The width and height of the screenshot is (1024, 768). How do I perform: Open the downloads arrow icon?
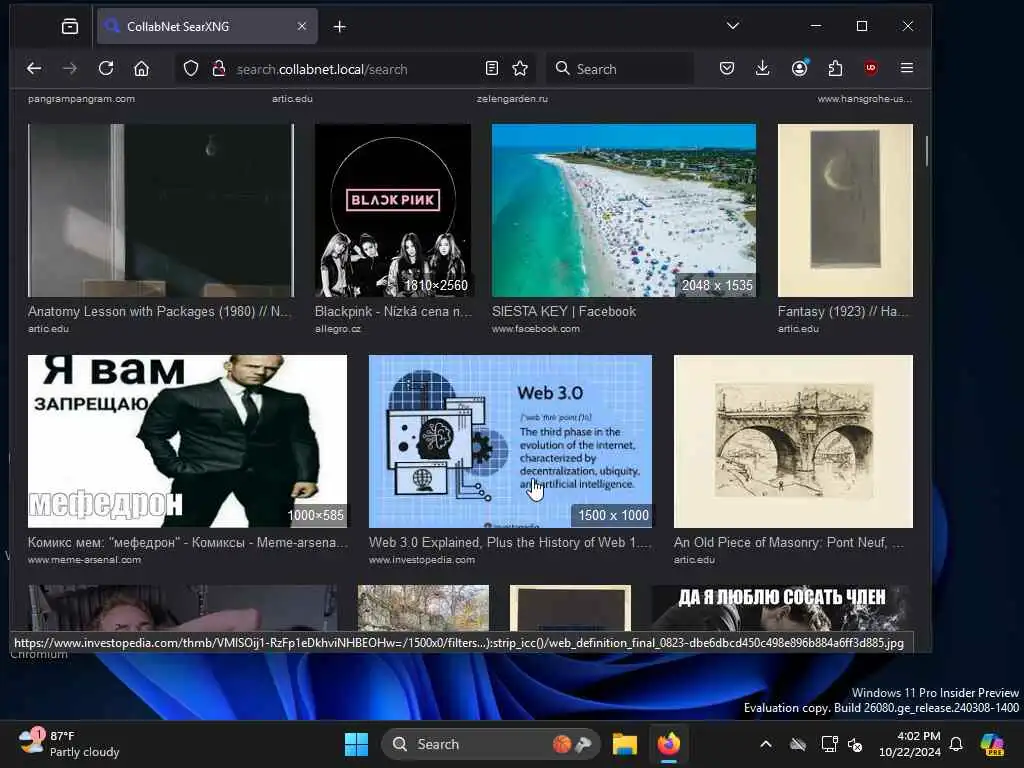762,69
